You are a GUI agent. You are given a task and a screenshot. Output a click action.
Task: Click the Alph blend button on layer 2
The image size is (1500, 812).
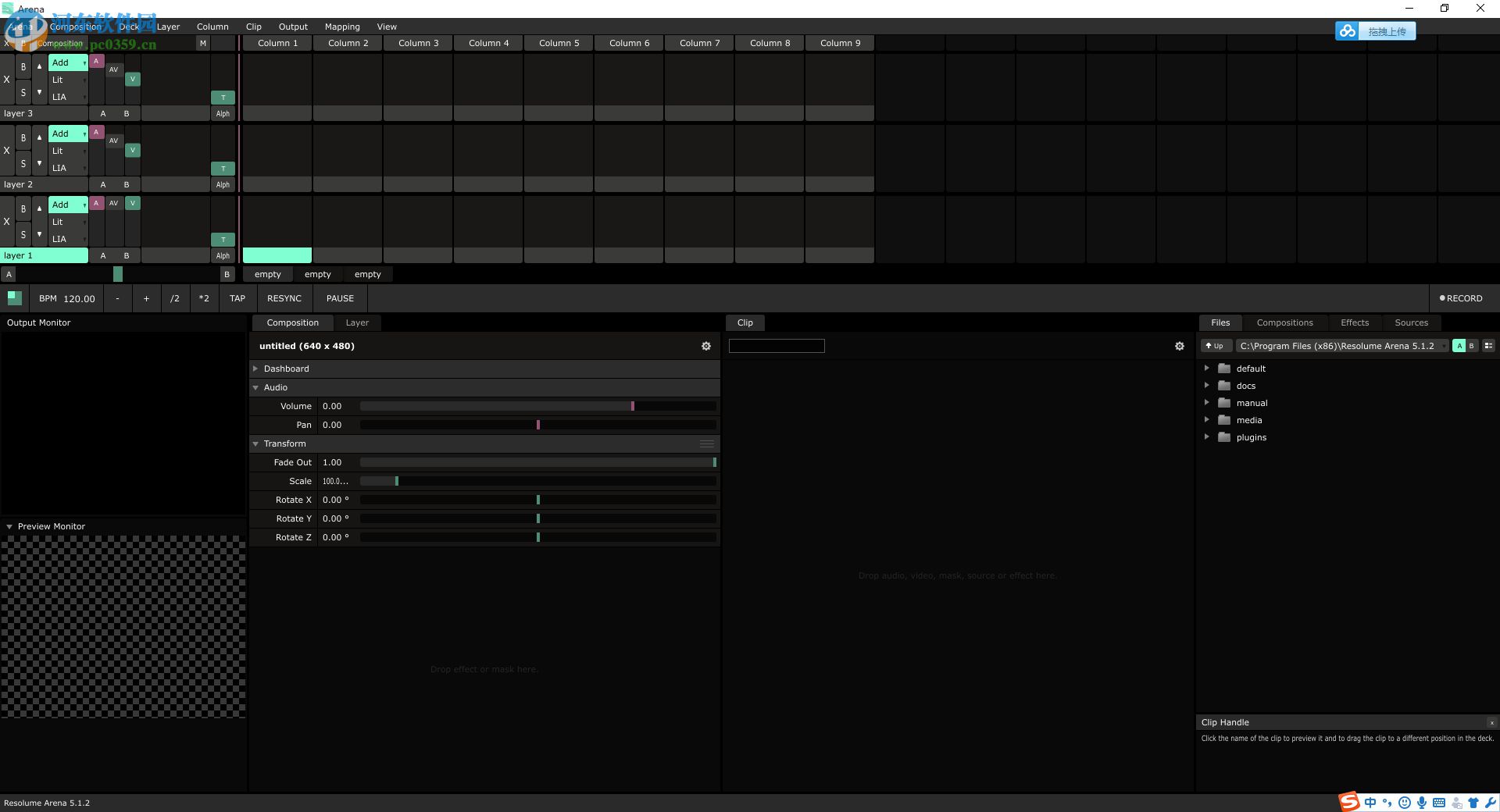(223, 184)
